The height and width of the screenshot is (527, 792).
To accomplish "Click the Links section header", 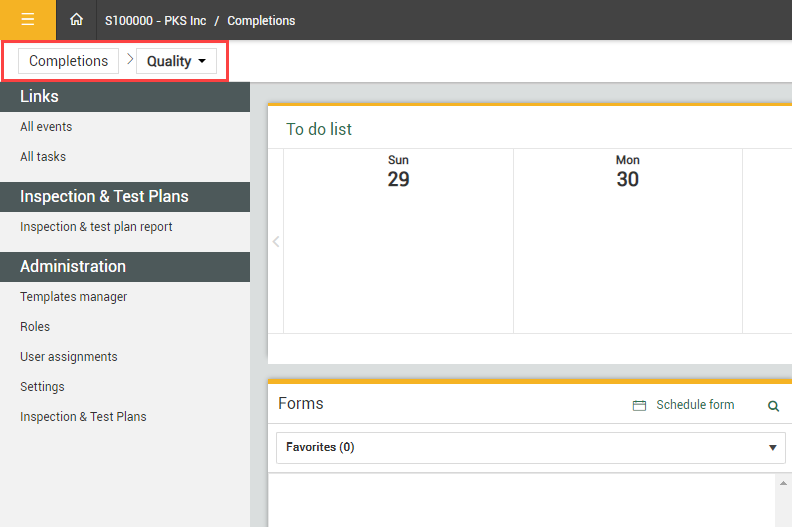I will 125,97.
